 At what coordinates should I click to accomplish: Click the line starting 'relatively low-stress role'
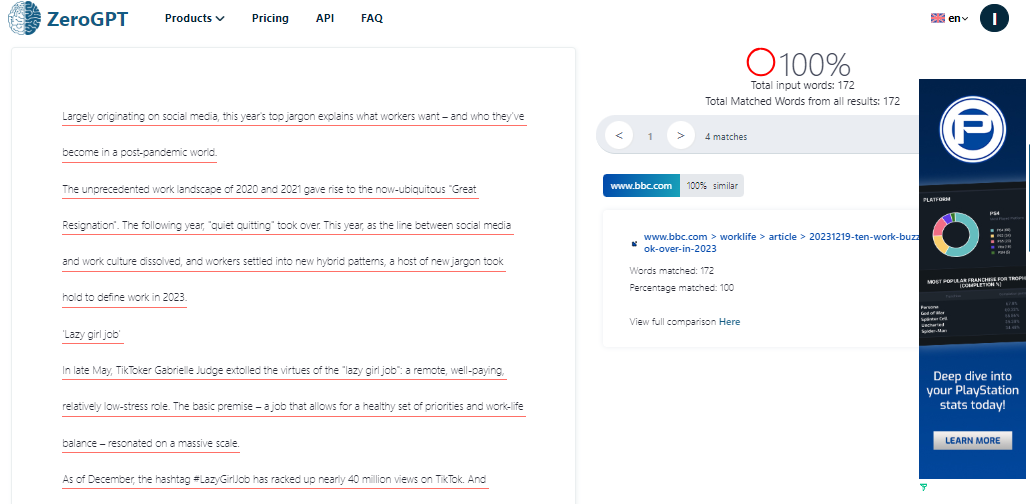[293, 407]
